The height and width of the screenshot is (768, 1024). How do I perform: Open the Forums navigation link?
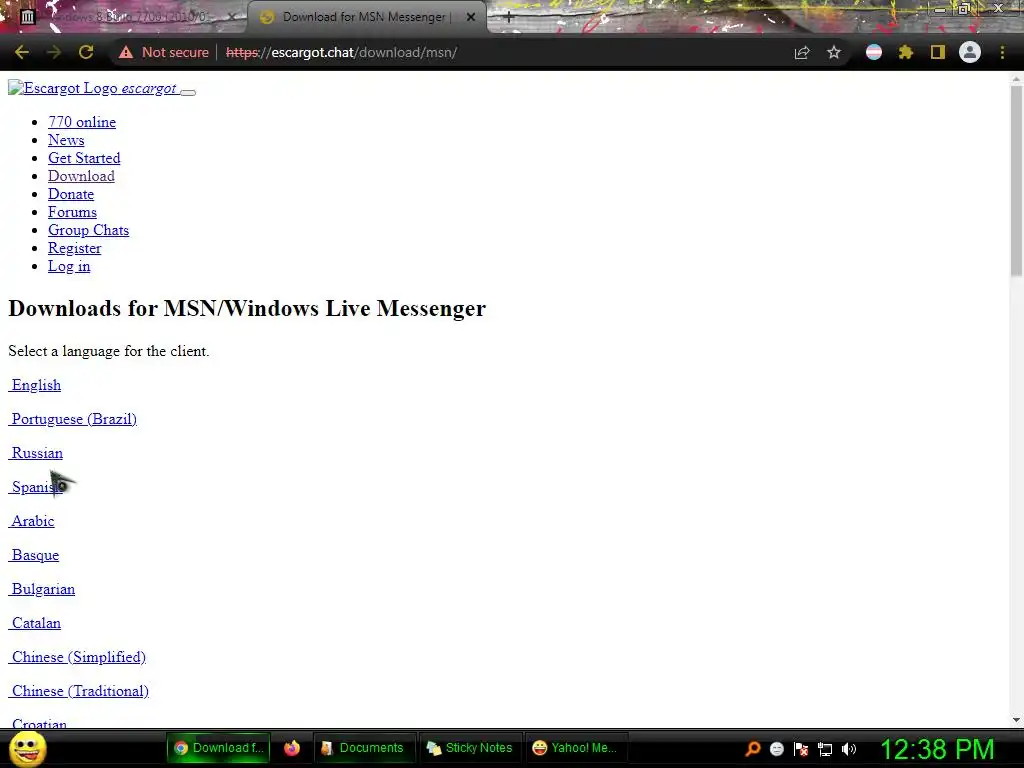(72, 212)
